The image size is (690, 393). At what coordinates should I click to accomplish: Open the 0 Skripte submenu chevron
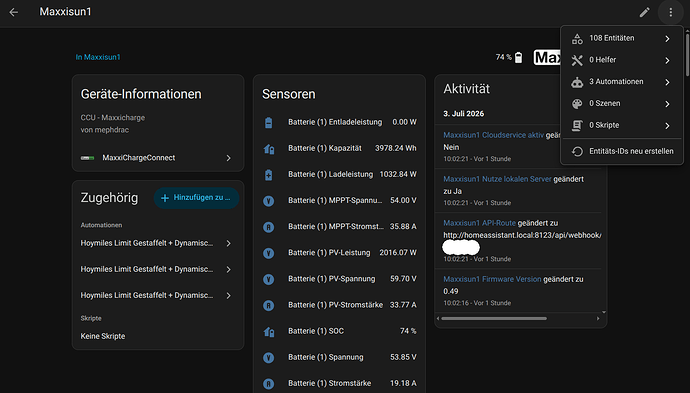tap(668, 126)
